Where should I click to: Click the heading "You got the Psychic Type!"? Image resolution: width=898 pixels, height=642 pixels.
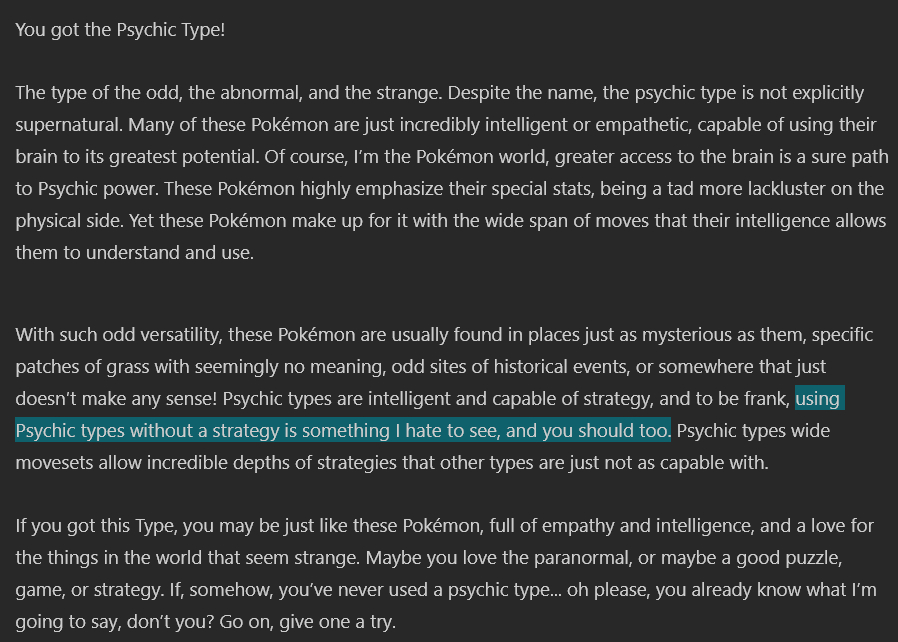tap(120, 29)
